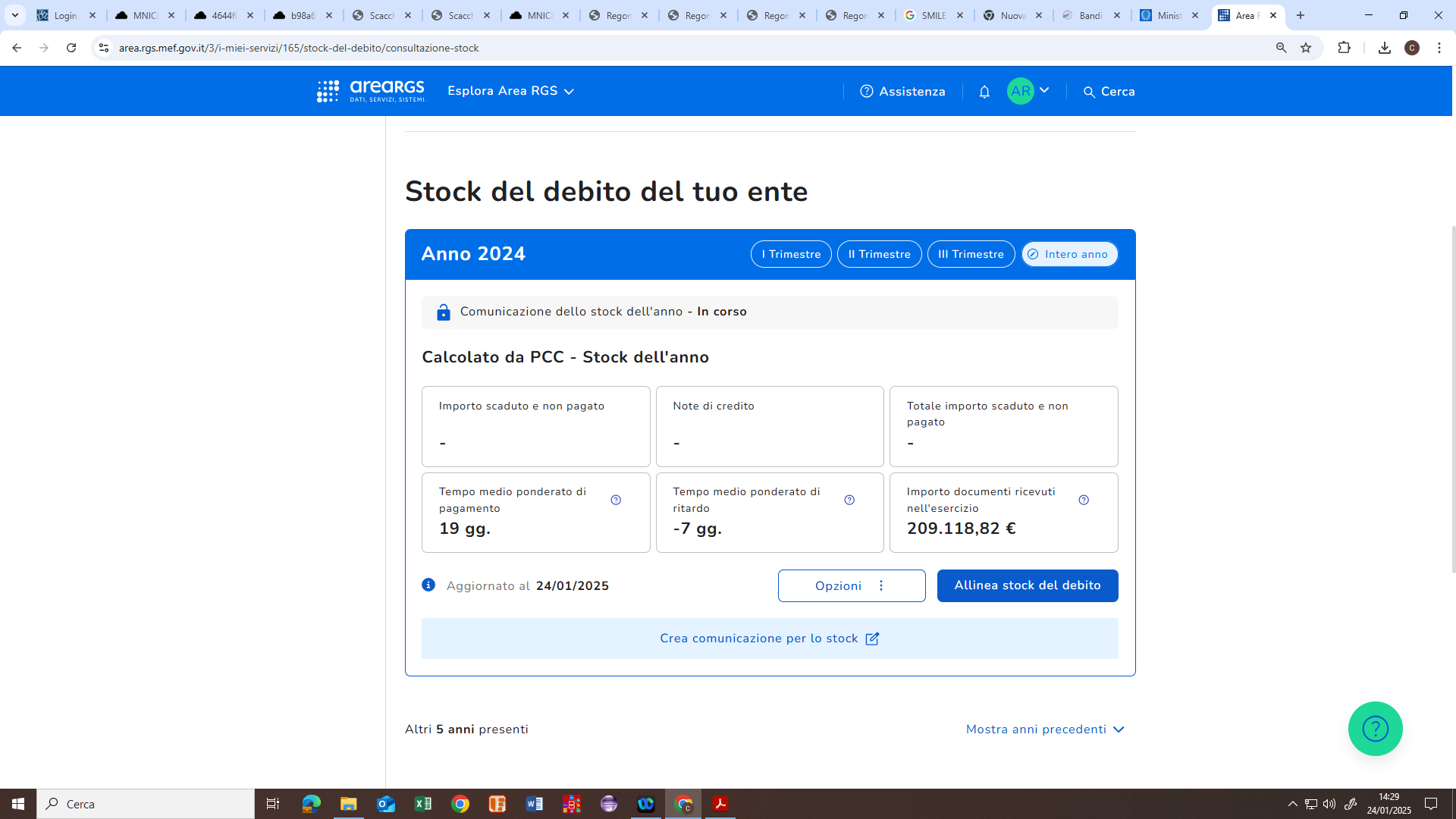Click the browser address bar URL

point(299,48)
